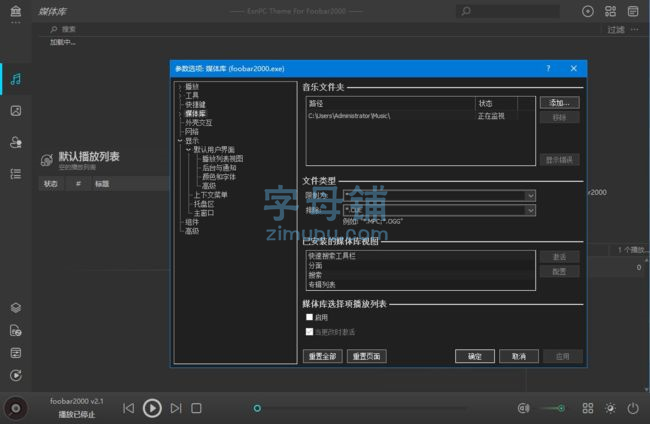Enable the 启用 checkbox
650x424 pixels.
pyautogui.click(x=309, y=317)
